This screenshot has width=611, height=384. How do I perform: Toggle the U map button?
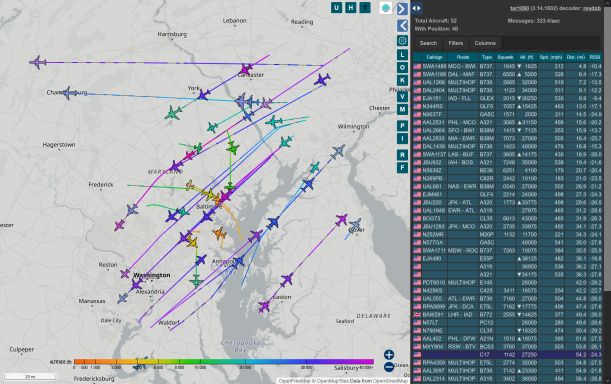pyautogui.click(x=336, y=7)
